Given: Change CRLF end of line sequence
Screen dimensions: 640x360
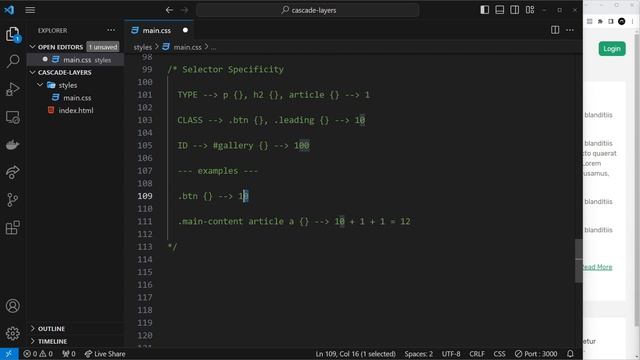Looking at the screenshot, I should pyautogui.click(x=477, y=353).
